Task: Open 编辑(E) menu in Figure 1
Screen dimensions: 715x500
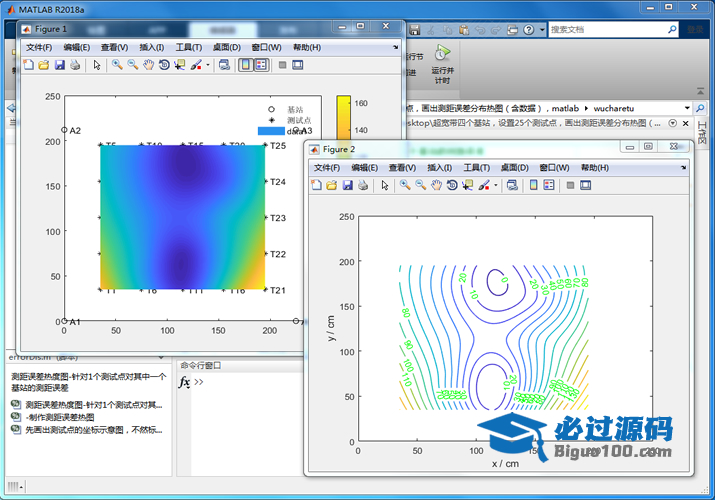Action: coord(77,47)
